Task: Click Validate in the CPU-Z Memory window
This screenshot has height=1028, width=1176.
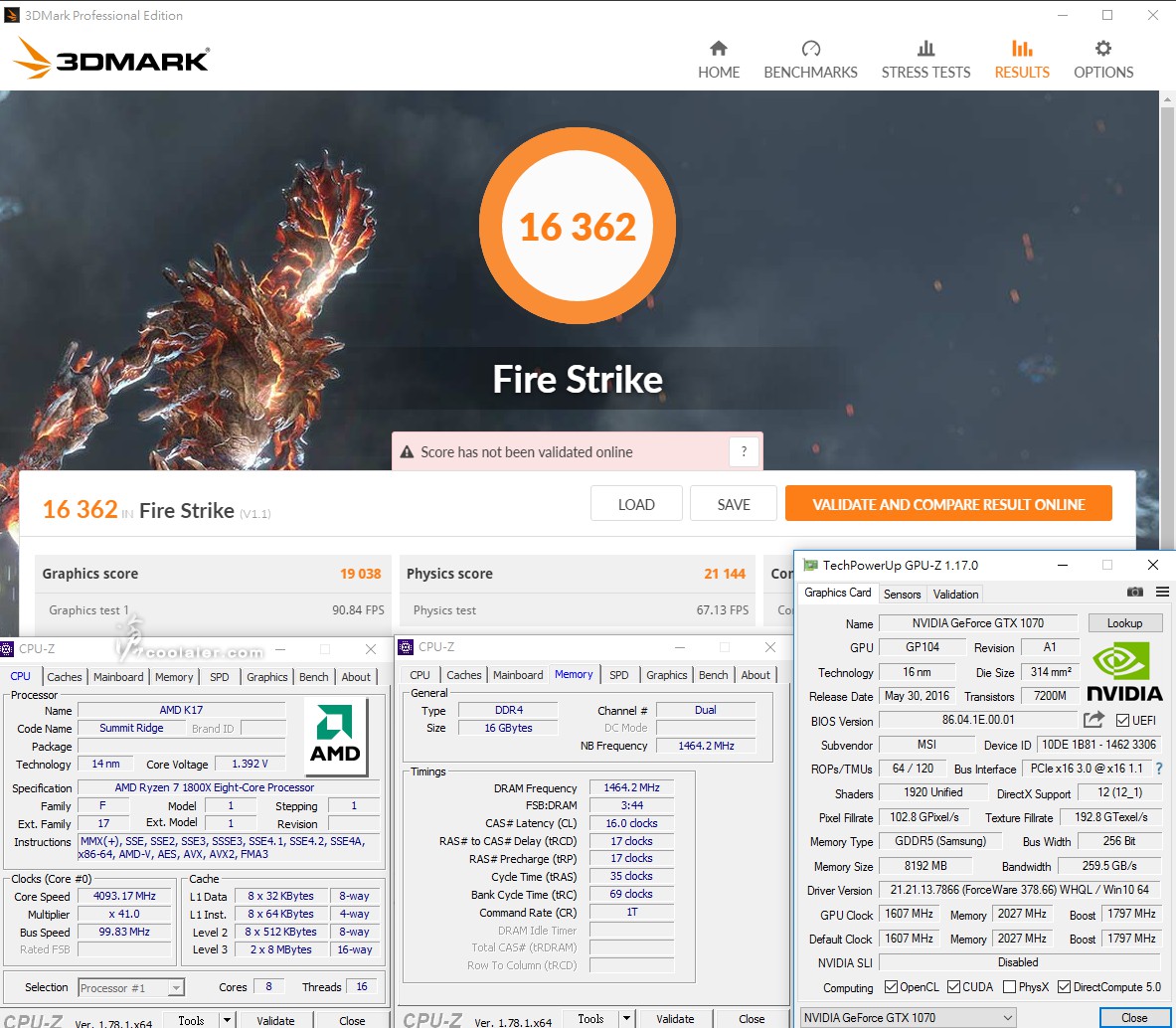Action: click(x=675, y=1019)
